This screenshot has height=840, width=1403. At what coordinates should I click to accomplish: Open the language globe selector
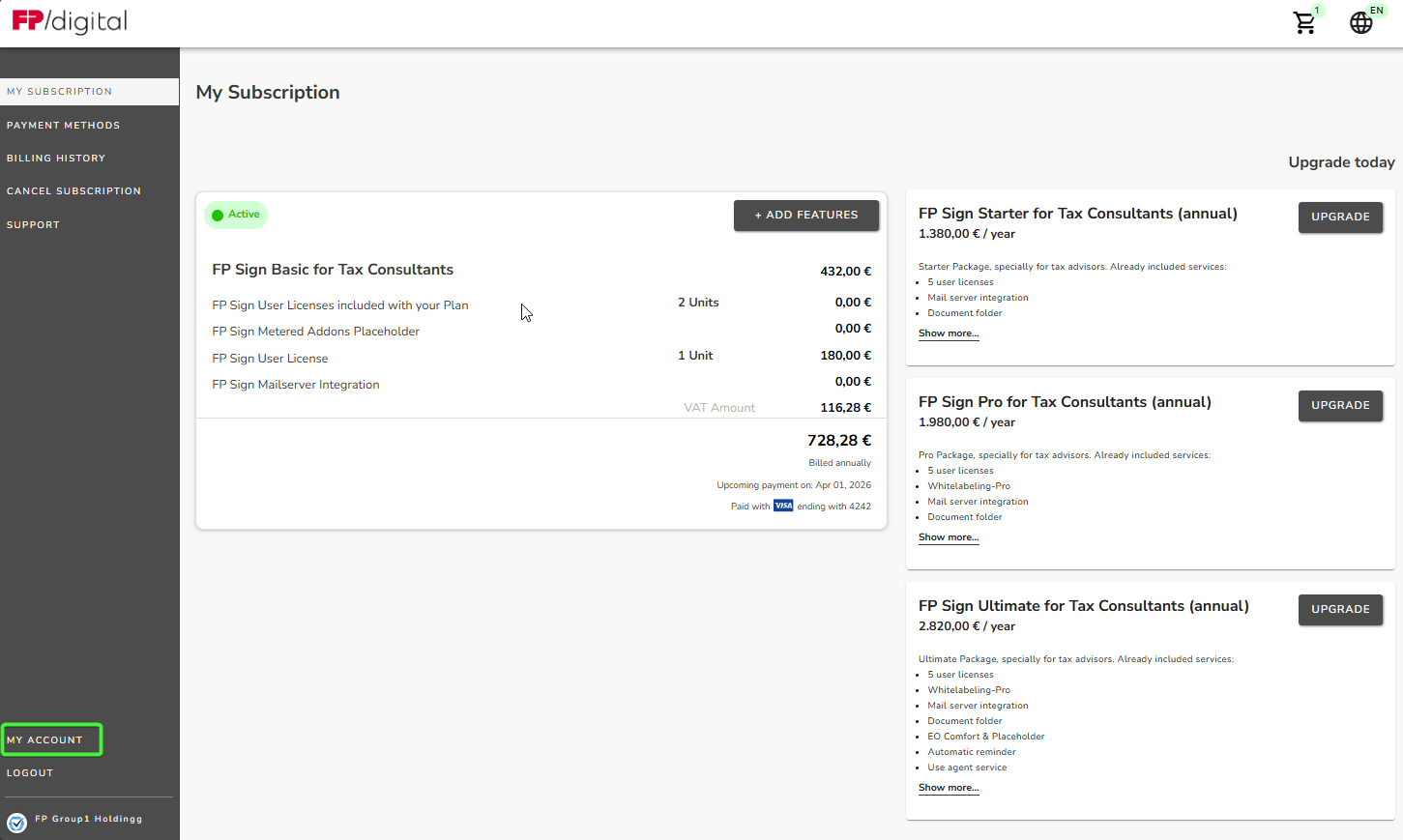[1360, 22]
